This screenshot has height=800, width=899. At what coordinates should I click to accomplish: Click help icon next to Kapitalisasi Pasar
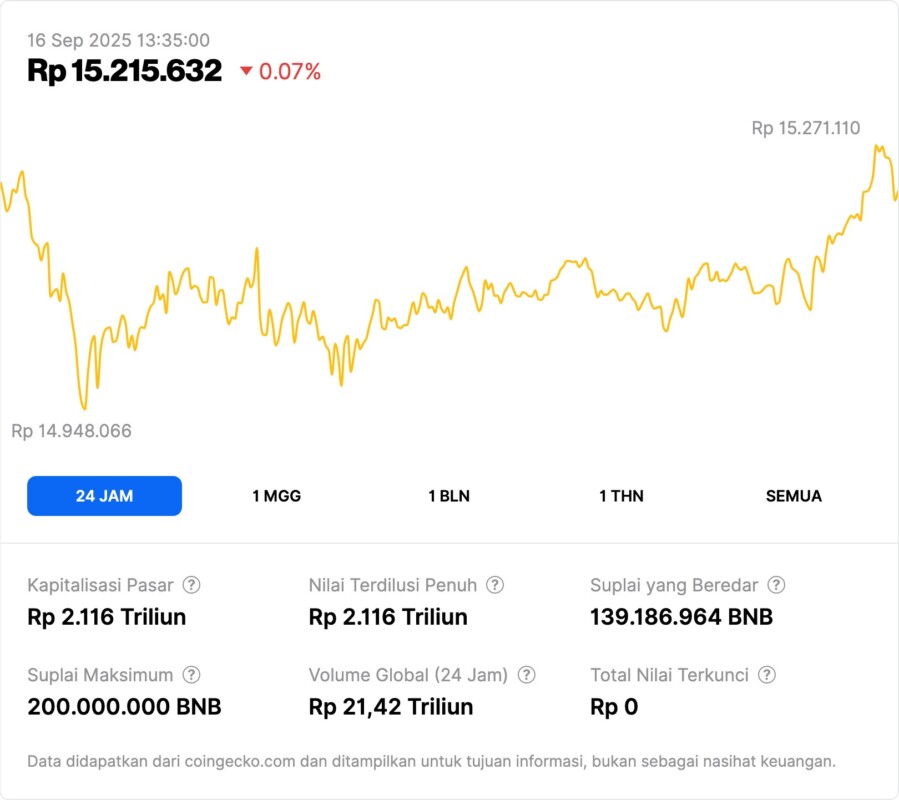(192, 585)
